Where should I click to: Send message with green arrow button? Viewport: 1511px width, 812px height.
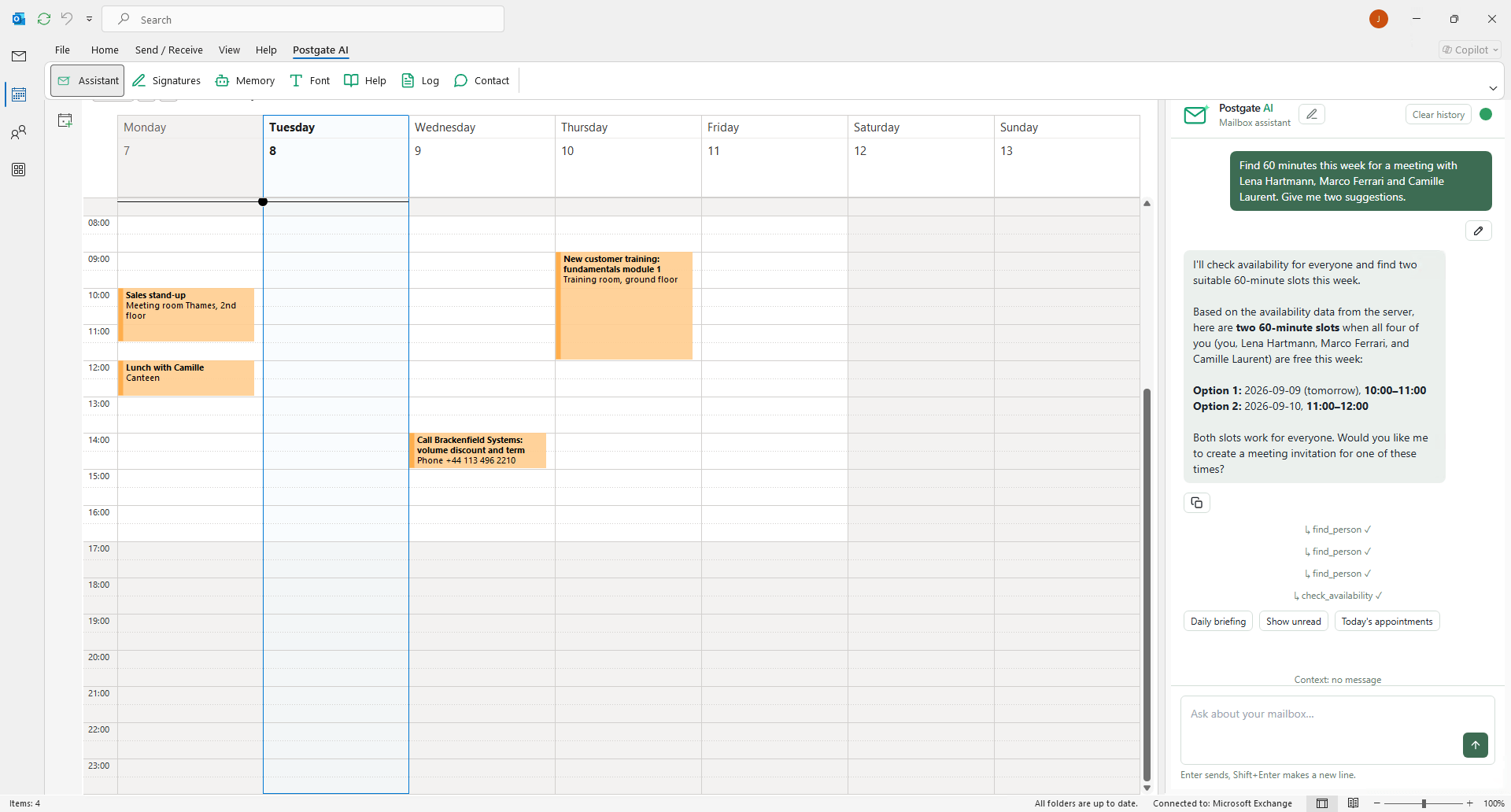1476,745
